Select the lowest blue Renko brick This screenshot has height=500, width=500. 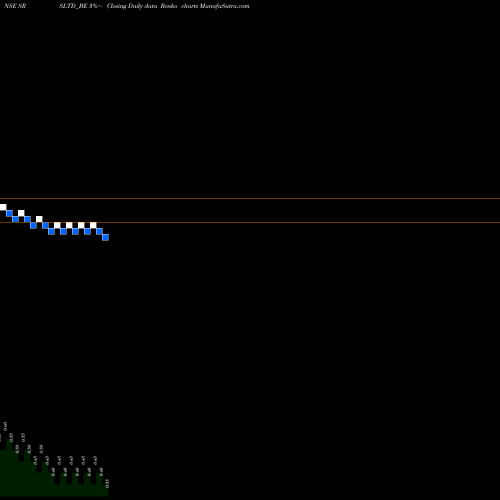(105, 237)
